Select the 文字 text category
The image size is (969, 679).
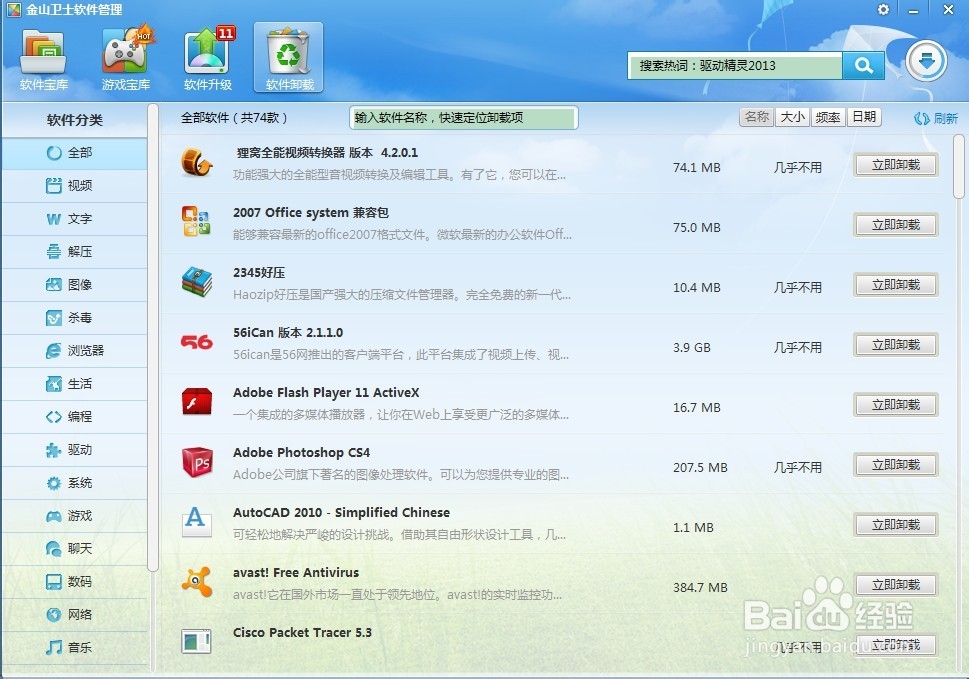pos(74,219)
